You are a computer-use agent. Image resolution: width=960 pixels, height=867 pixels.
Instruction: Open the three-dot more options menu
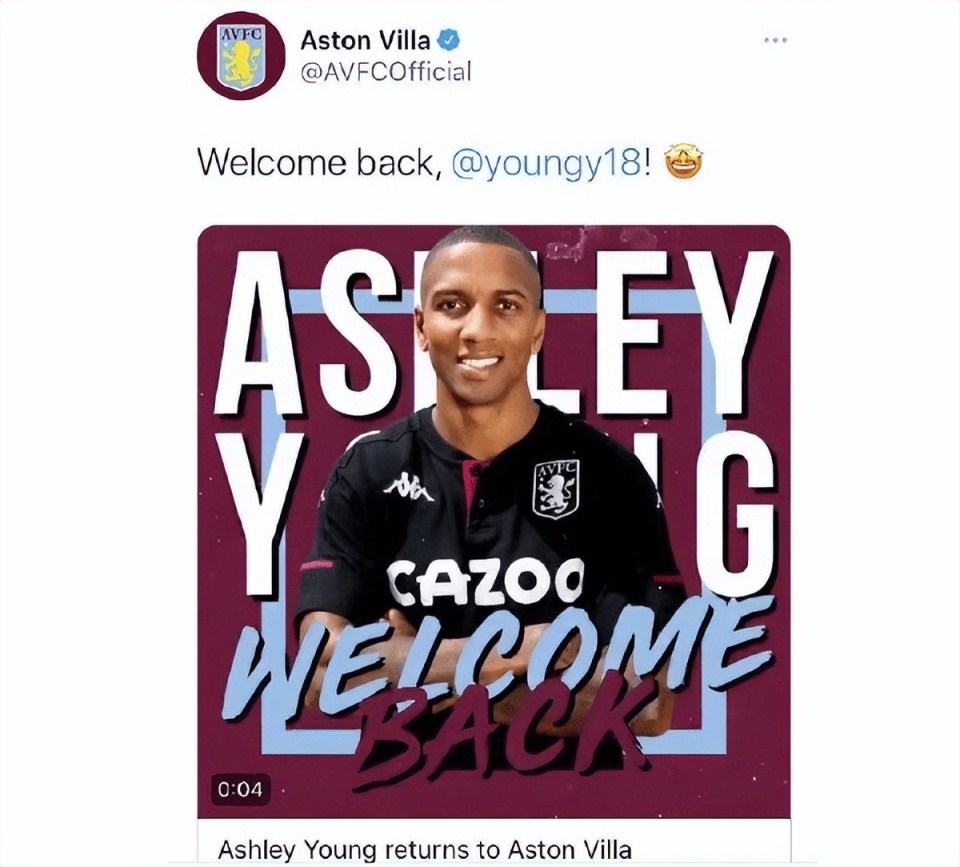tap(774, 40)
